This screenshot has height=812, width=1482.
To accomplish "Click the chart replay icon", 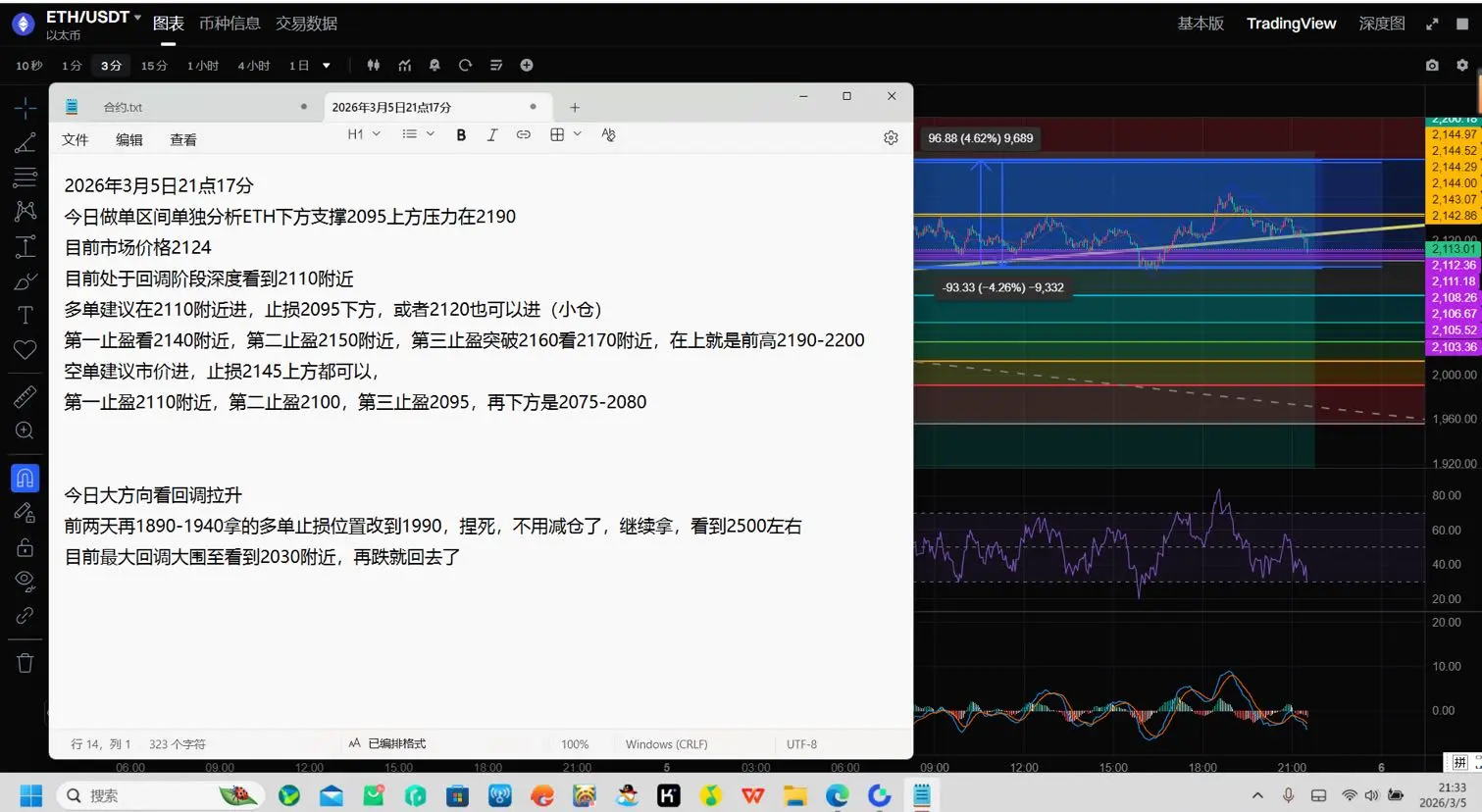I will coord(465,66).
